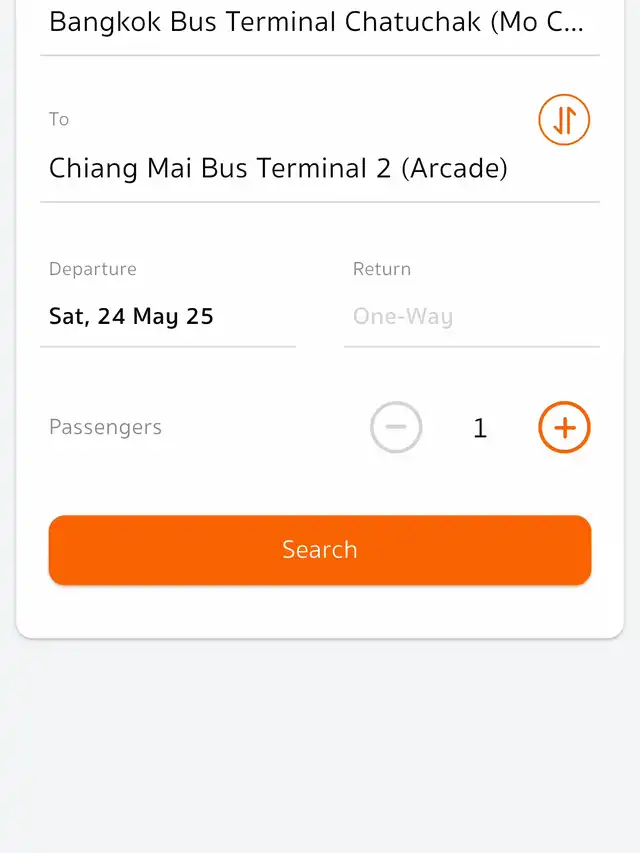Tap the underline beneath the departure date
The image size is (640, 853).
click(168, 347)
